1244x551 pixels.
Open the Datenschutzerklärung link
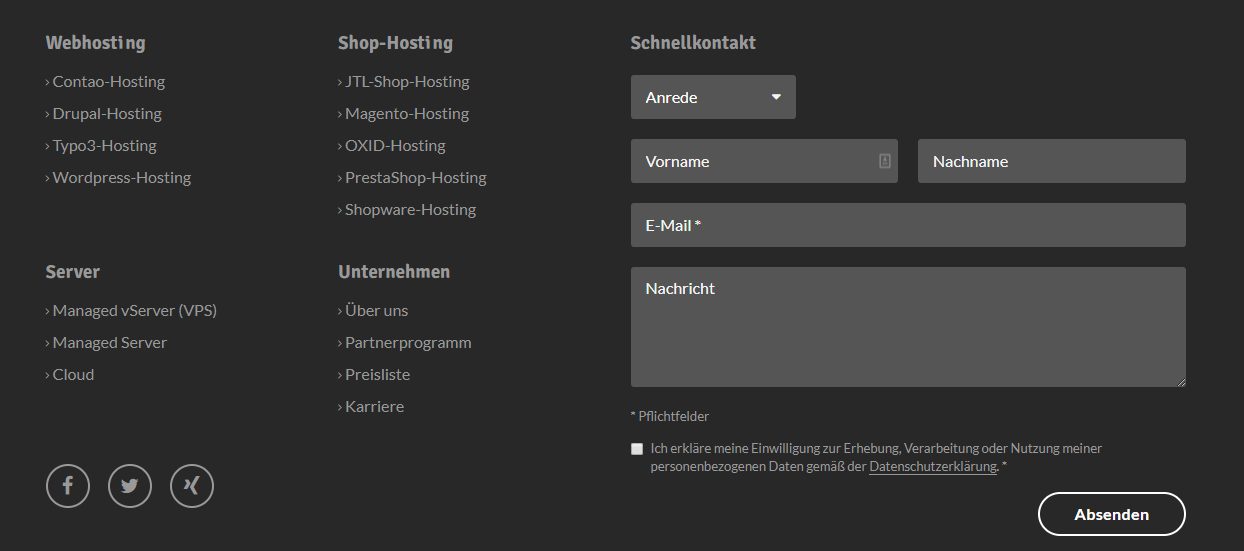pos(932,467)
